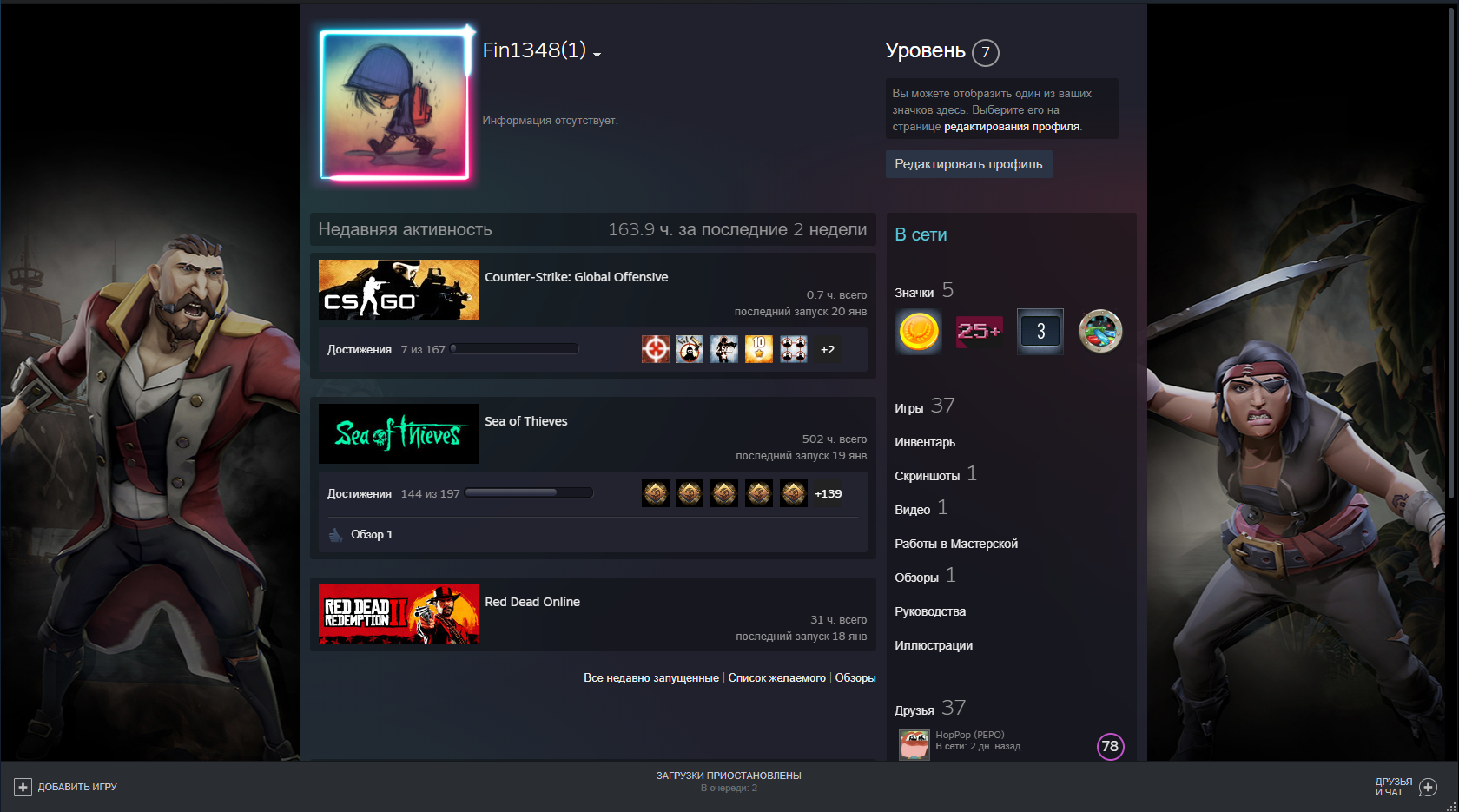Viewport: 1459px width, 812px height.
Task: Open the 'Друзья 37' friends list
Action: [x=930, y=709]
